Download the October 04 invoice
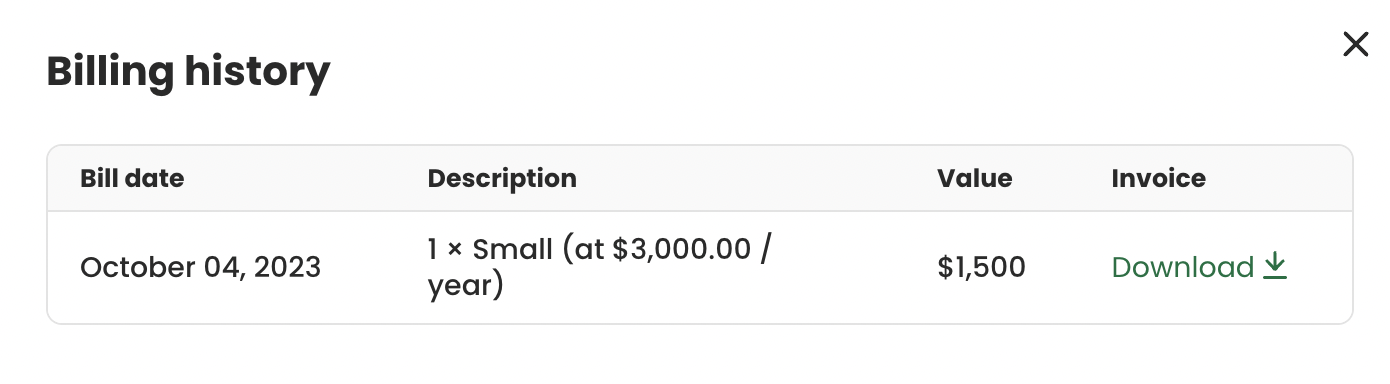 coord(1199,267)
